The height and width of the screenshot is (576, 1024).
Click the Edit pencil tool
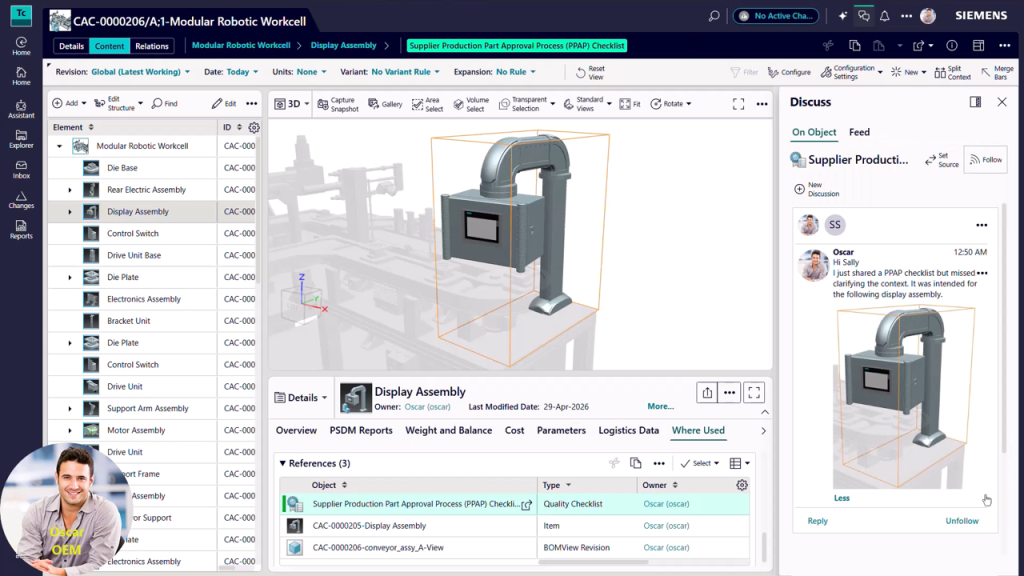pyautogui.click(x=224, y=103)
